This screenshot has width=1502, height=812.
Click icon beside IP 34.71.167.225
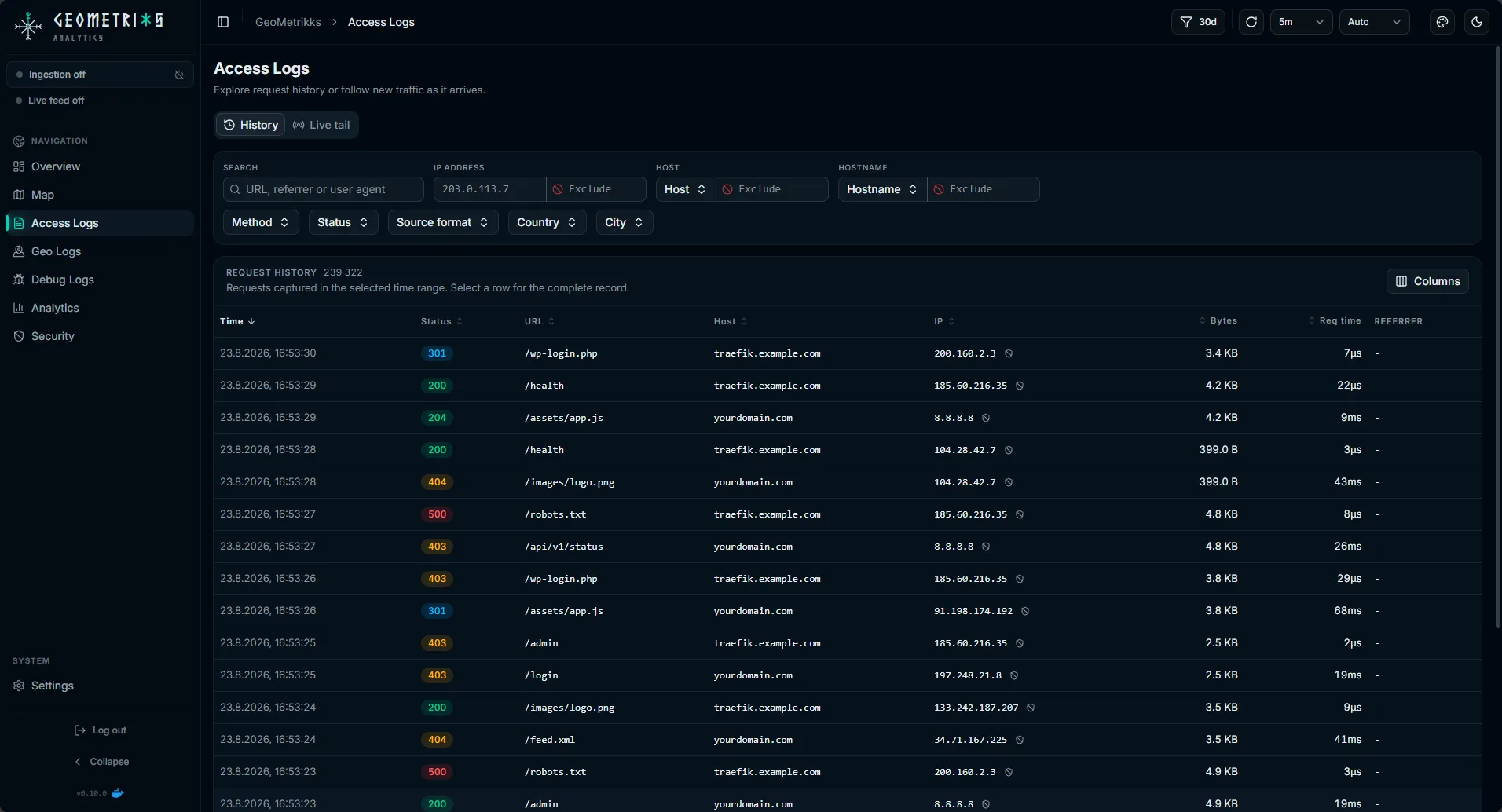[1020, 740]
